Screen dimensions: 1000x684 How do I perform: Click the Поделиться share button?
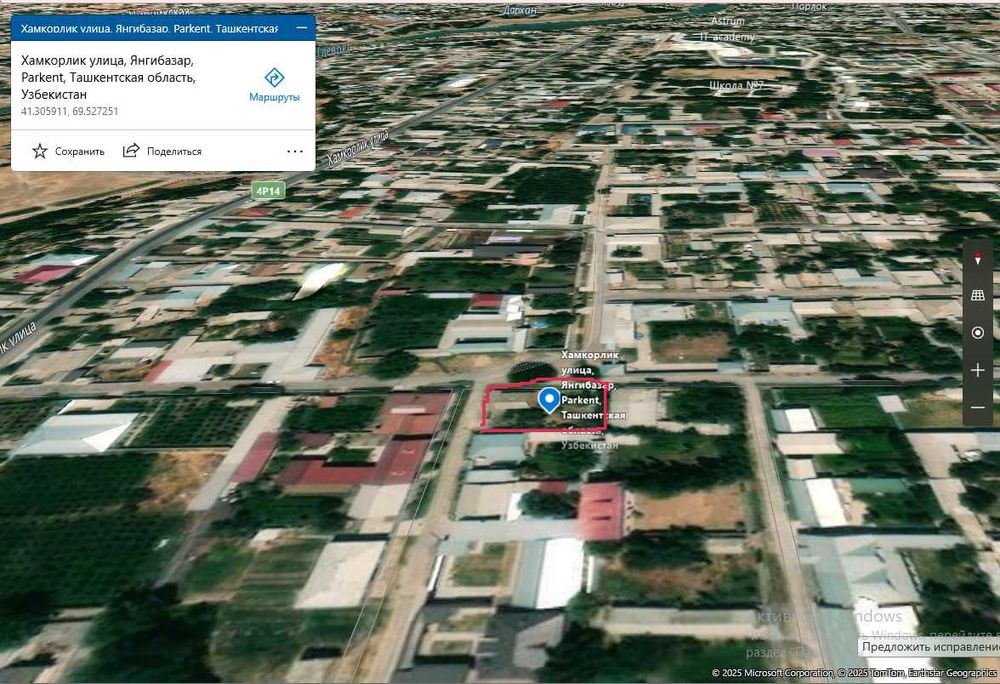pos(163,151)
